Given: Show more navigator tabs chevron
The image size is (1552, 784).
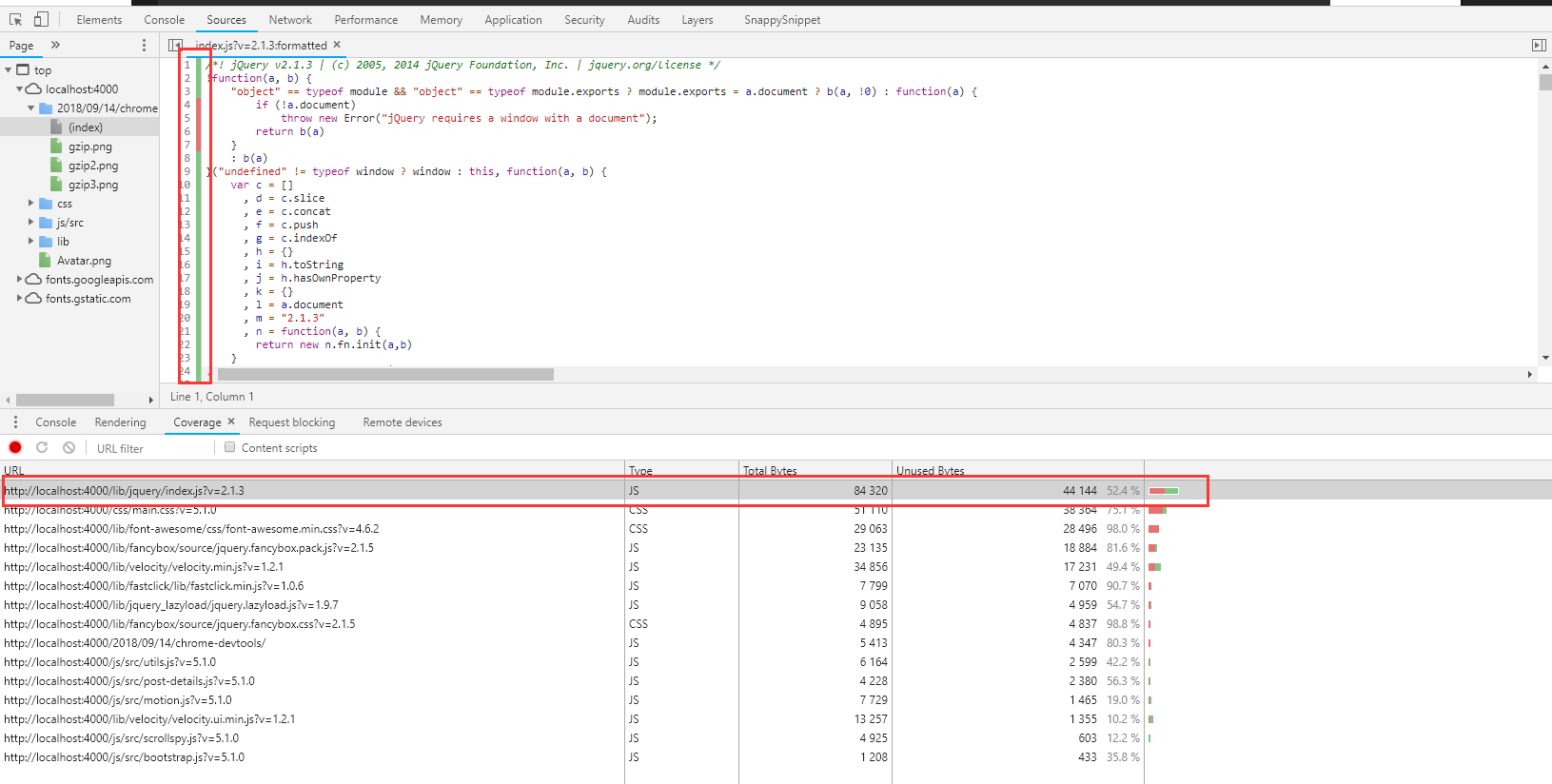Looking at the screenshot, I should point(55,45).
